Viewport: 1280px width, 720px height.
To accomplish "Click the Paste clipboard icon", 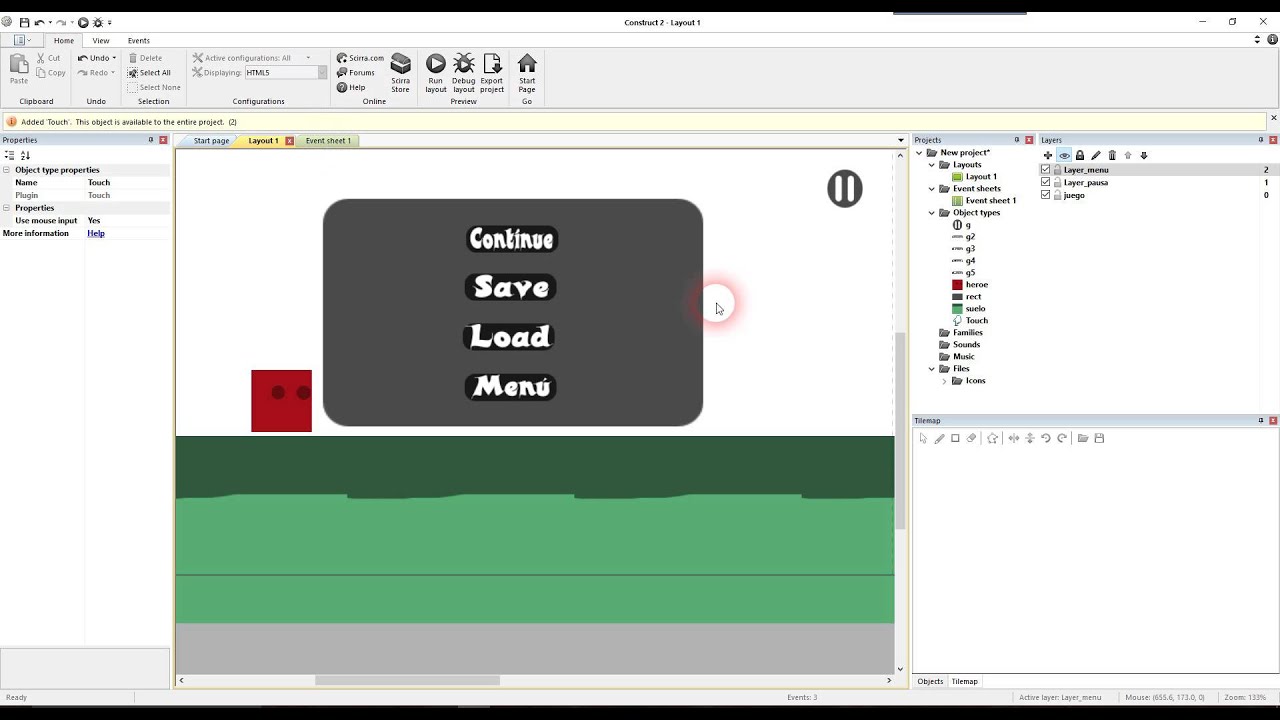I will [18, 65].
